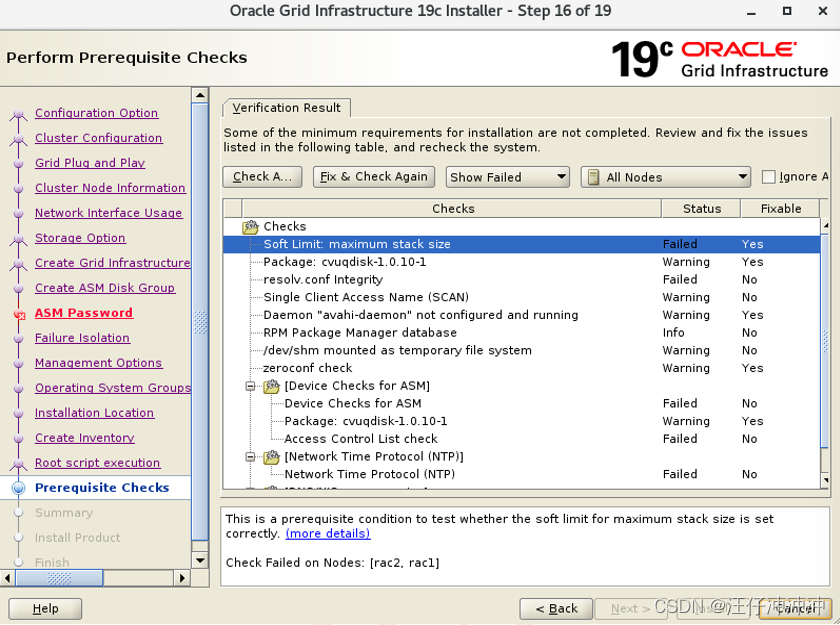Image resolution: width=840 pixels, height=625 pixels.
Task: Click the Fixable column header
Action: click(781, 208)
